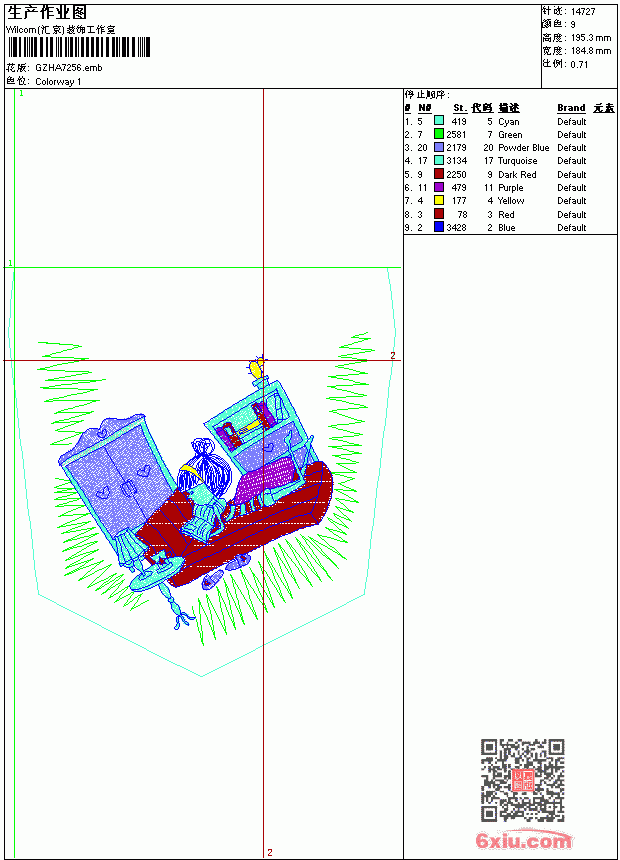Choose the Blue color swatch in row 9
The image size is (620, 860).
tap(439, 227)
